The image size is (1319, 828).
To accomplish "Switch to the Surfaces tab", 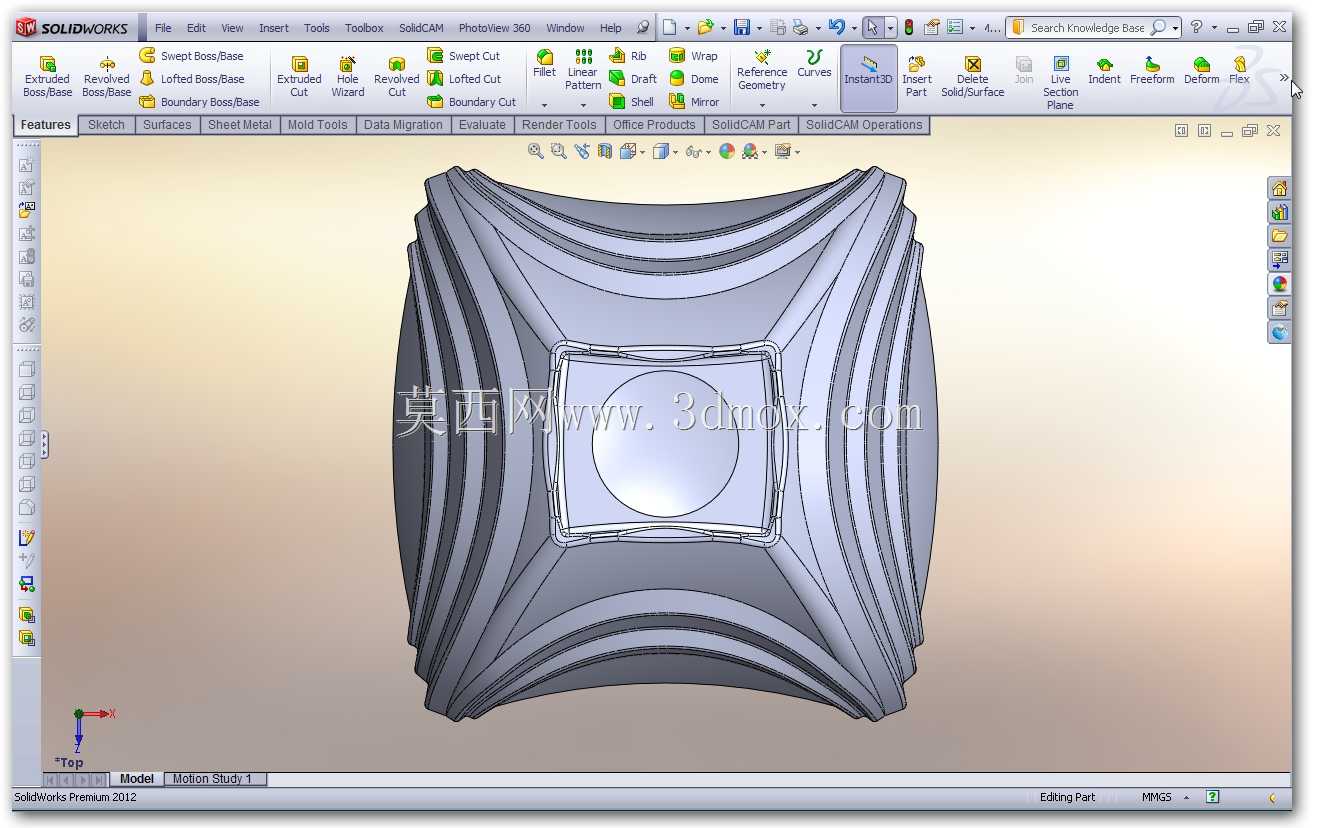I will pos(167,125).
